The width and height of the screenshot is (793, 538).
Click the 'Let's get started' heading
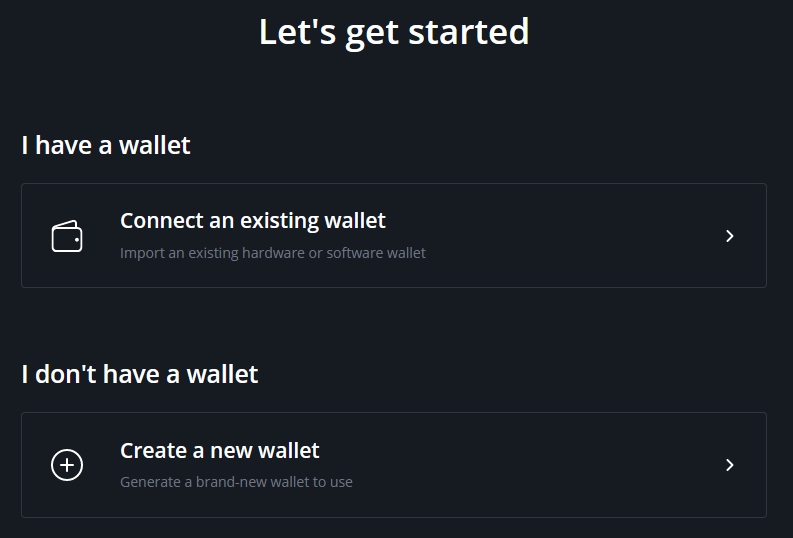[x=394, y=32]
